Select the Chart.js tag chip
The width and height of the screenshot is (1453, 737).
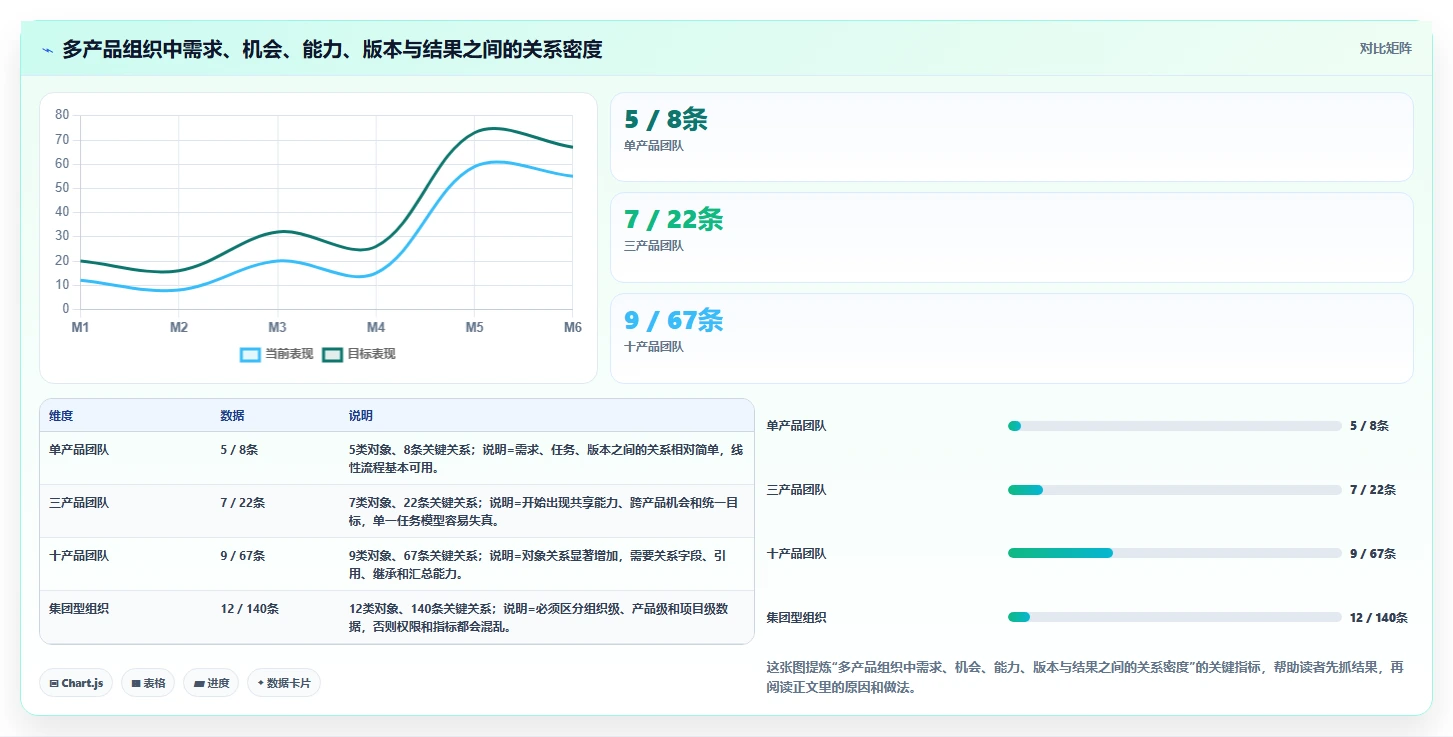(x=76, y=683)
